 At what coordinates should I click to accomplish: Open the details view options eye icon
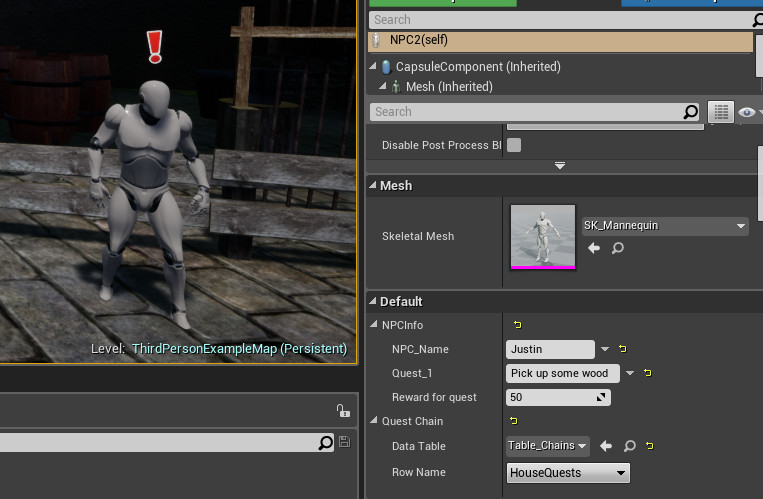point(746,112)
